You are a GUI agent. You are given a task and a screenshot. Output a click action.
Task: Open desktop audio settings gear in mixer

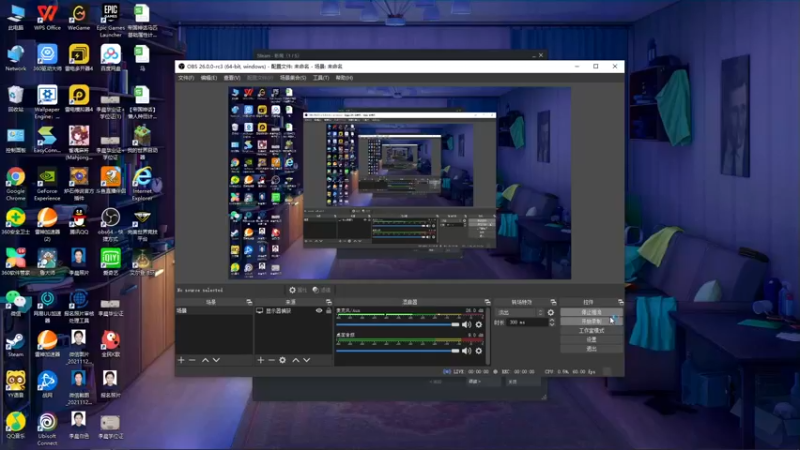click(x=479, y=351)
